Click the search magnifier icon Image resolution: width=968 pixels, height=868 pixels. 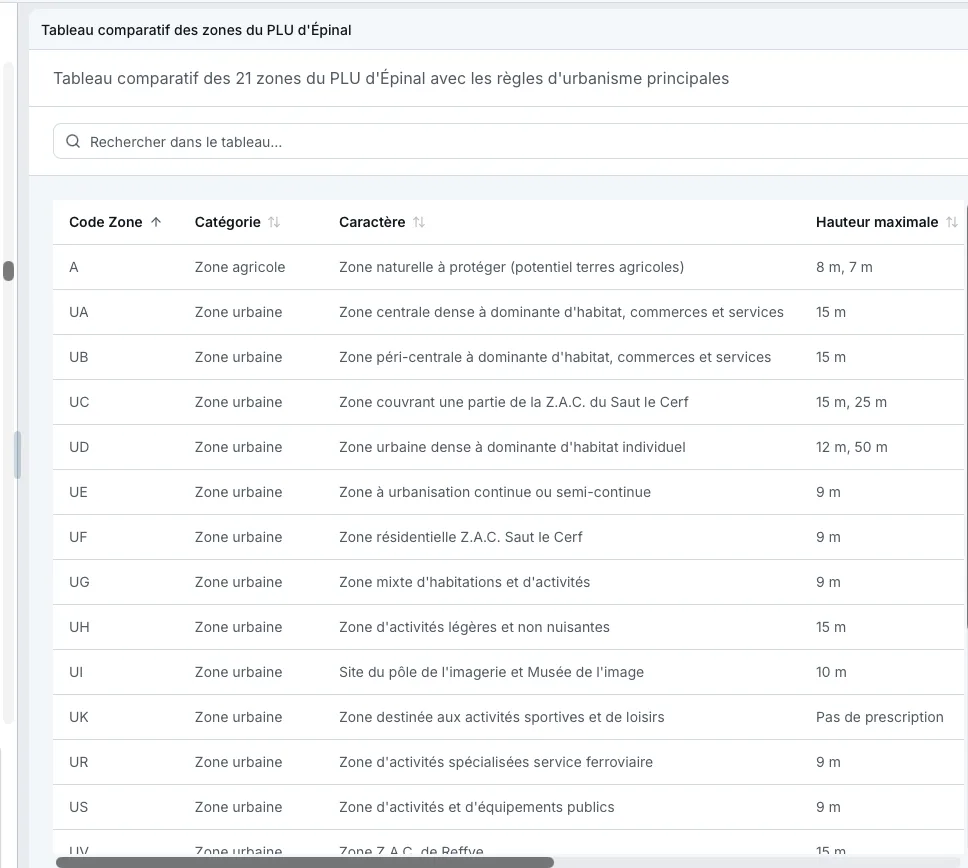point(73,141)
